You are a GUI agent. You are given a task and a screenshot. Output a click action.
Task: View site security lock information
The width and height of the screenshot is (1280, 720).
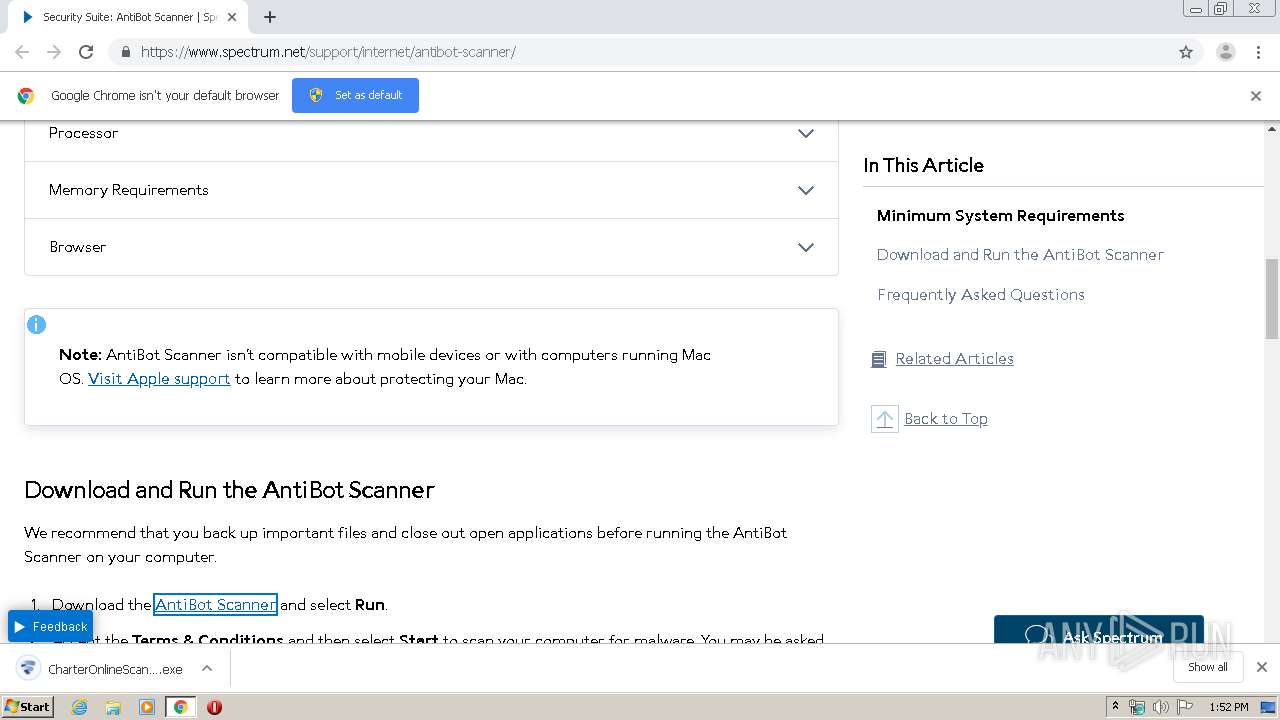click(x=125, y=52)
